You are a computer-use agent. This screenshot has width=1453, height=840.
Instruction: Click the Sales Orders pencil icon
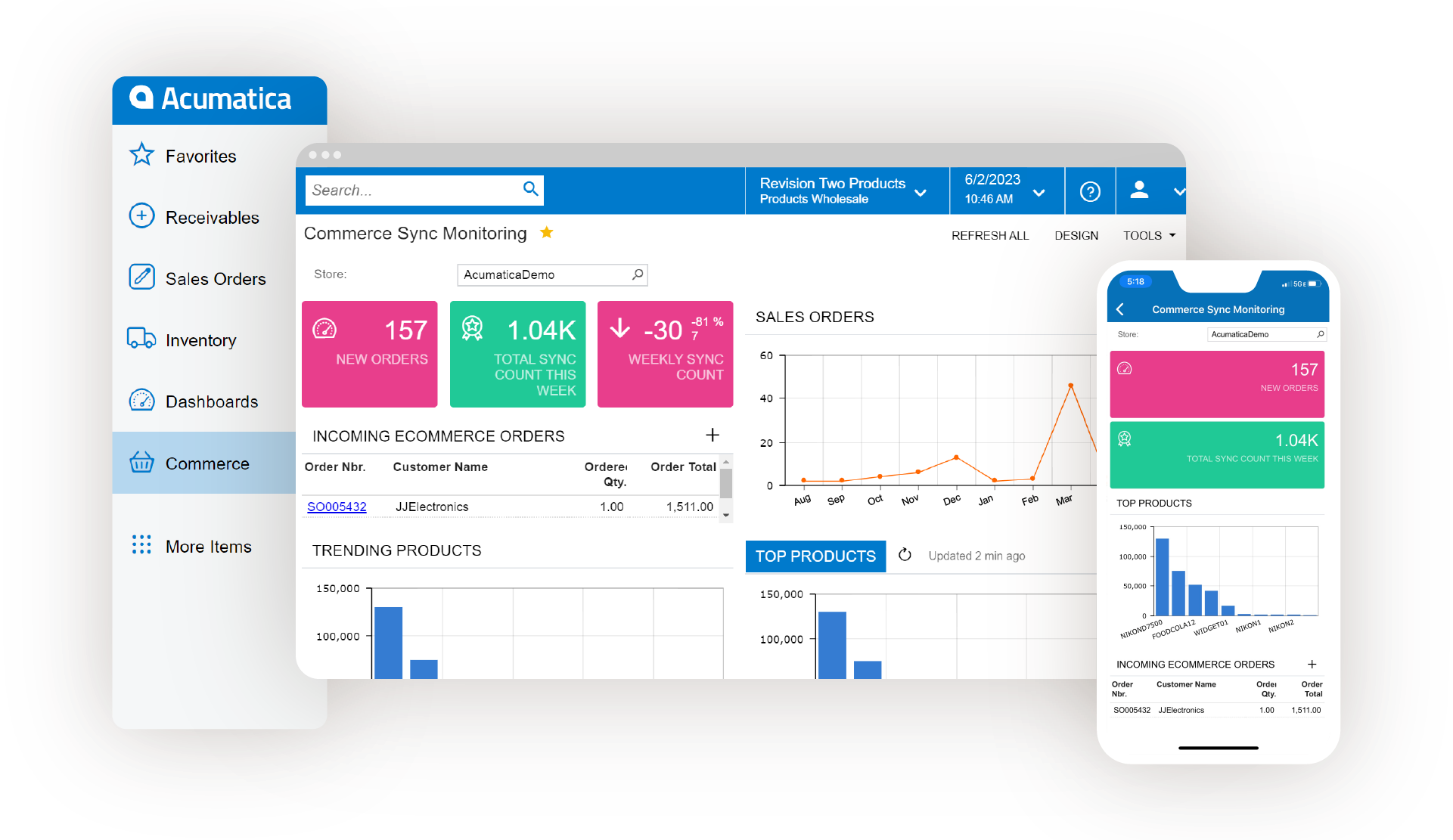[141, 277]
